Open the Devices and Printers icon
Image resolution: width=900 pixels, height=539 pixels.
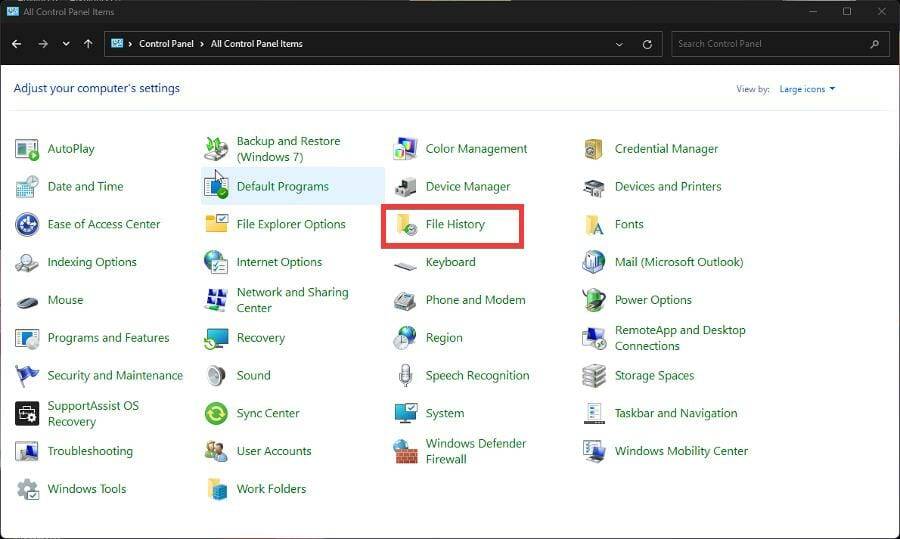point(593,187)
